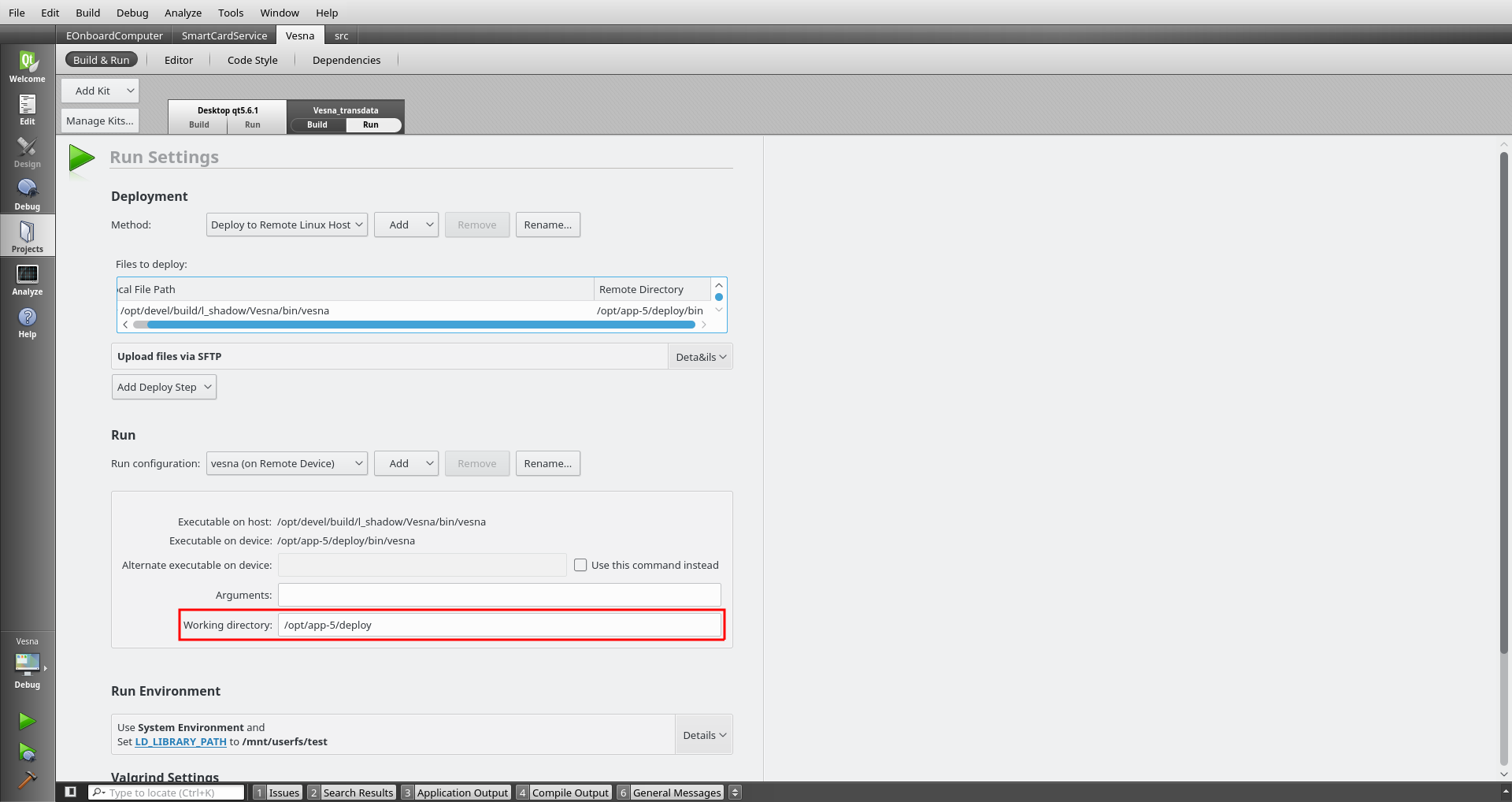Screen dimensions: 1512x802
Task: Click the green Run button in sidebar
Action: [x=27, y=721]
